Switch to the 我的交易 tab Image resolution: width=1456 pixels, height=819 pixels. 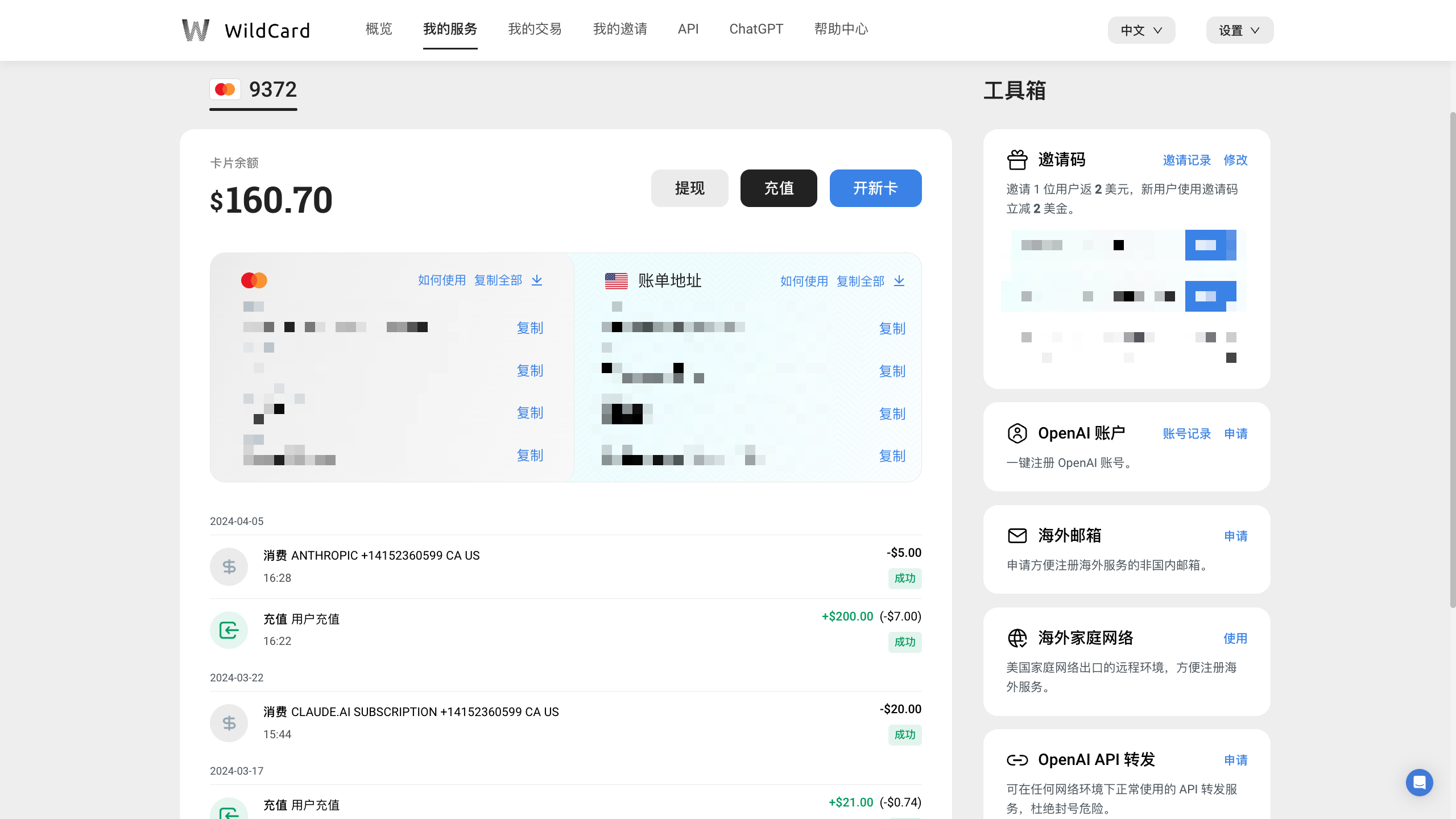534,29
